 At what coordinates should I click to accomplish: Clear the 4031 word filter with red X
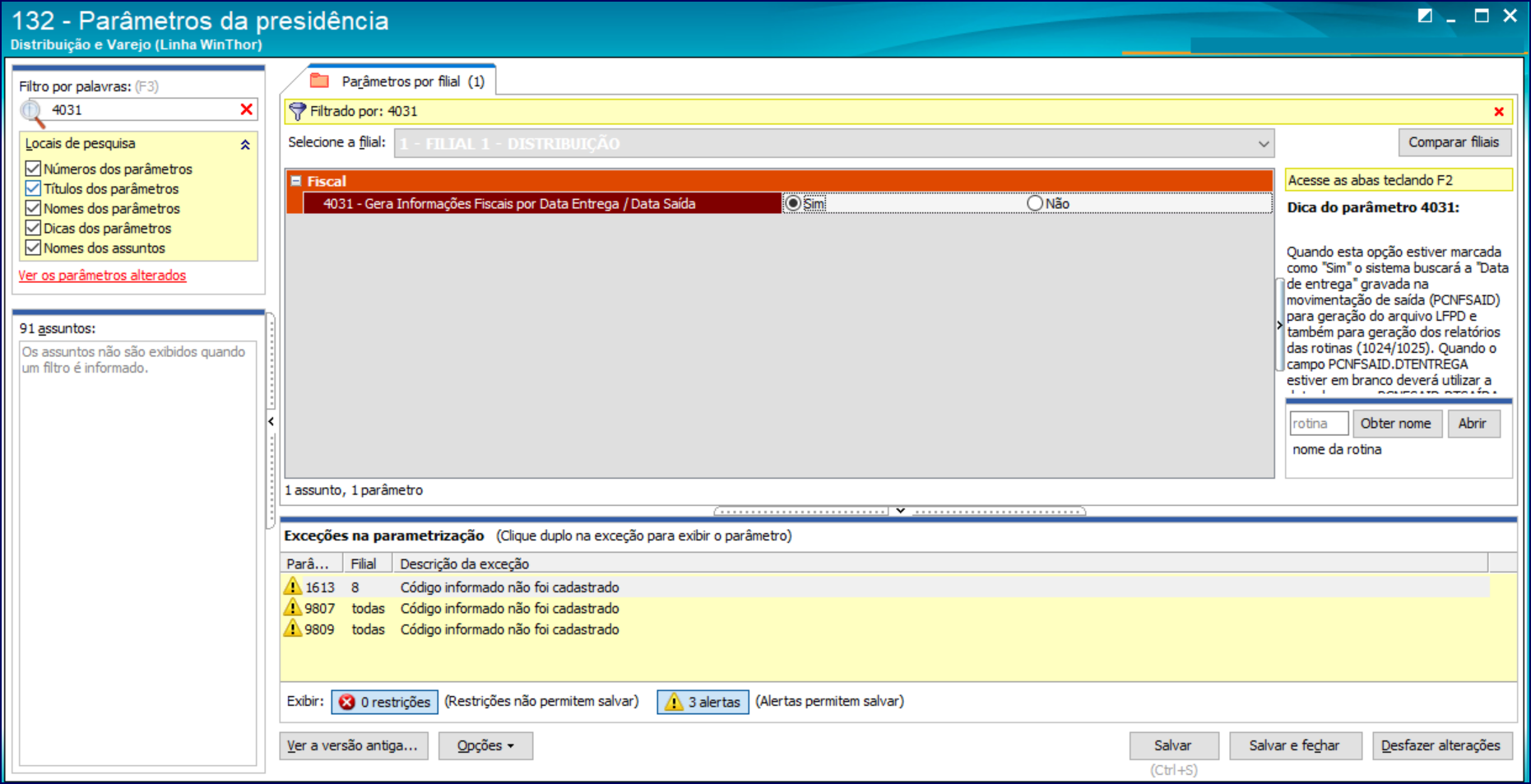246,109
